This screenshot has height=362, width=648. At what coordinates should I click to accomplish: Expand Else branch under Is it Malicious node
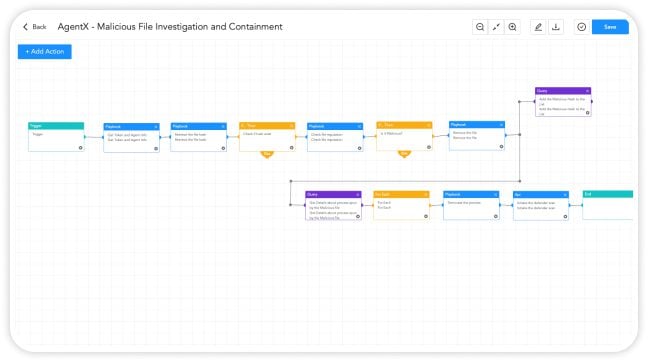coord(404,154)
